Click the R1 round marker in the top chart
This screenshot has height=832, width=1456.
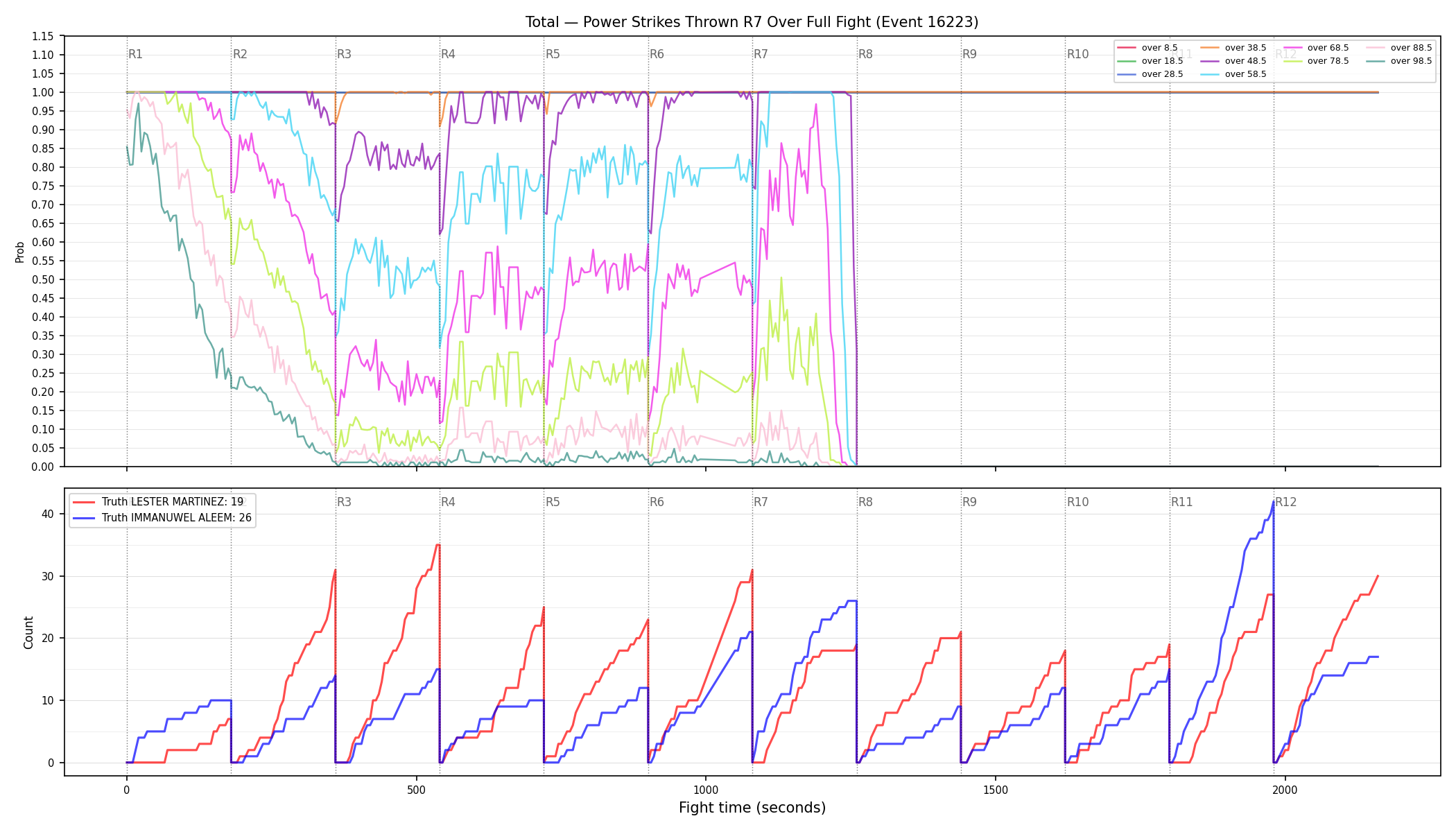click(135, 54)
